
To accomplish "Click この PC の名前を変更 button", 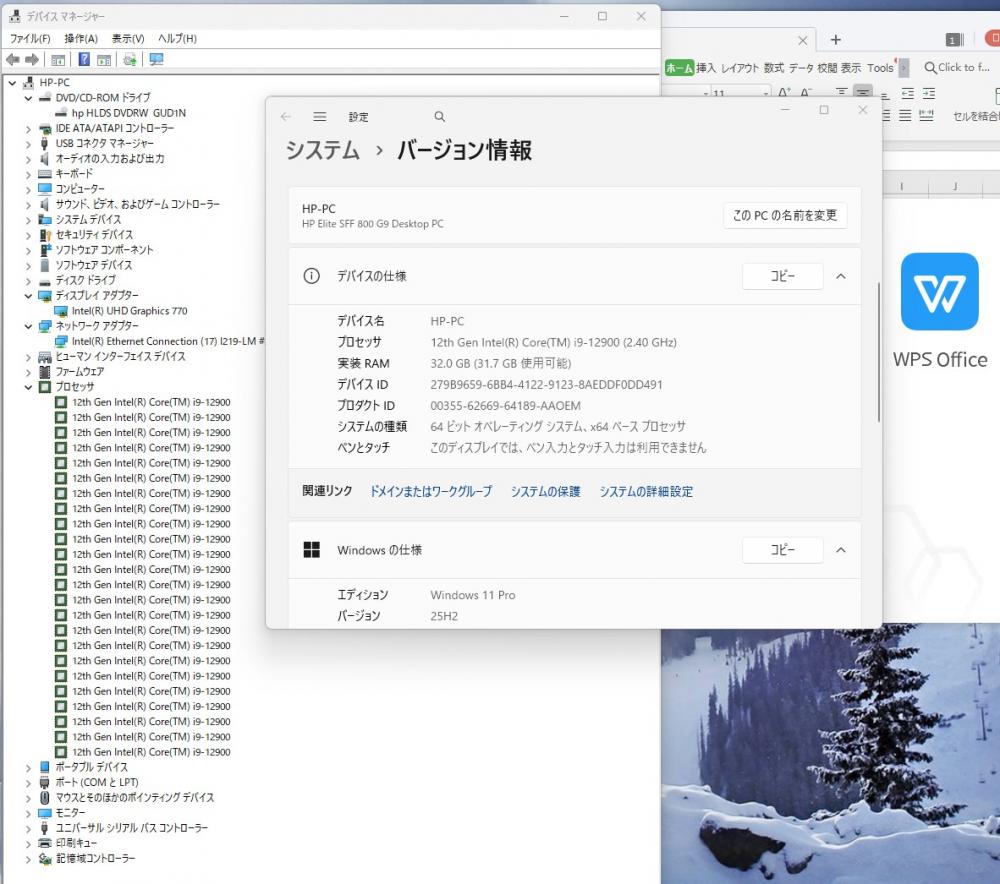I will (784, 216).
